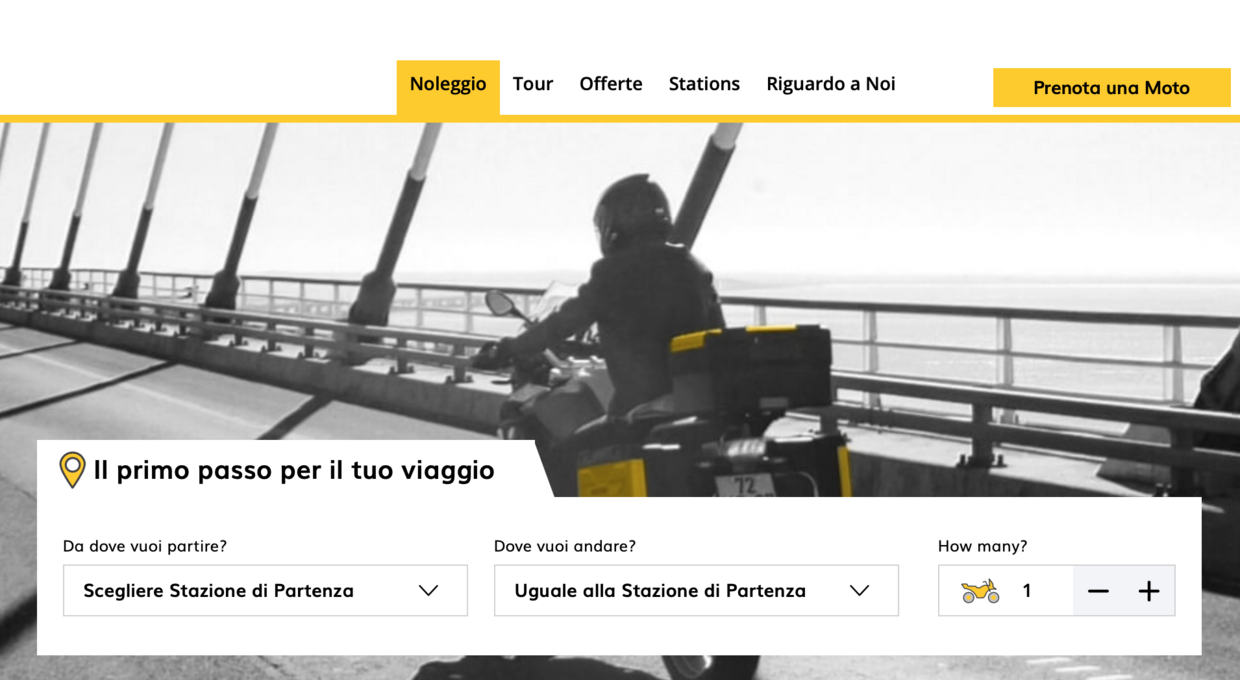The image size is (1240, 680).
Task: Decrease motorcycle count with minus button
Action: coord(1098,591)
